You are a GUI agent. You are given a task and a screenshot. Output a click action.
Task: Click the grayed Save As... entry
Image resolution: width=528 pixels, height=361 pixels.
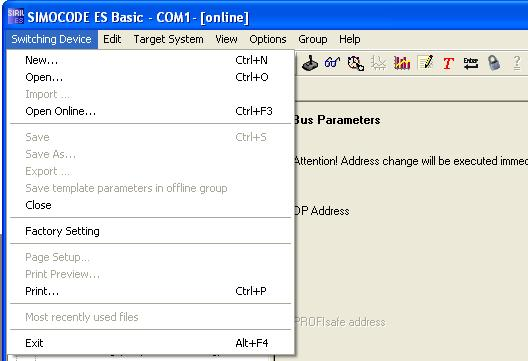151,154
